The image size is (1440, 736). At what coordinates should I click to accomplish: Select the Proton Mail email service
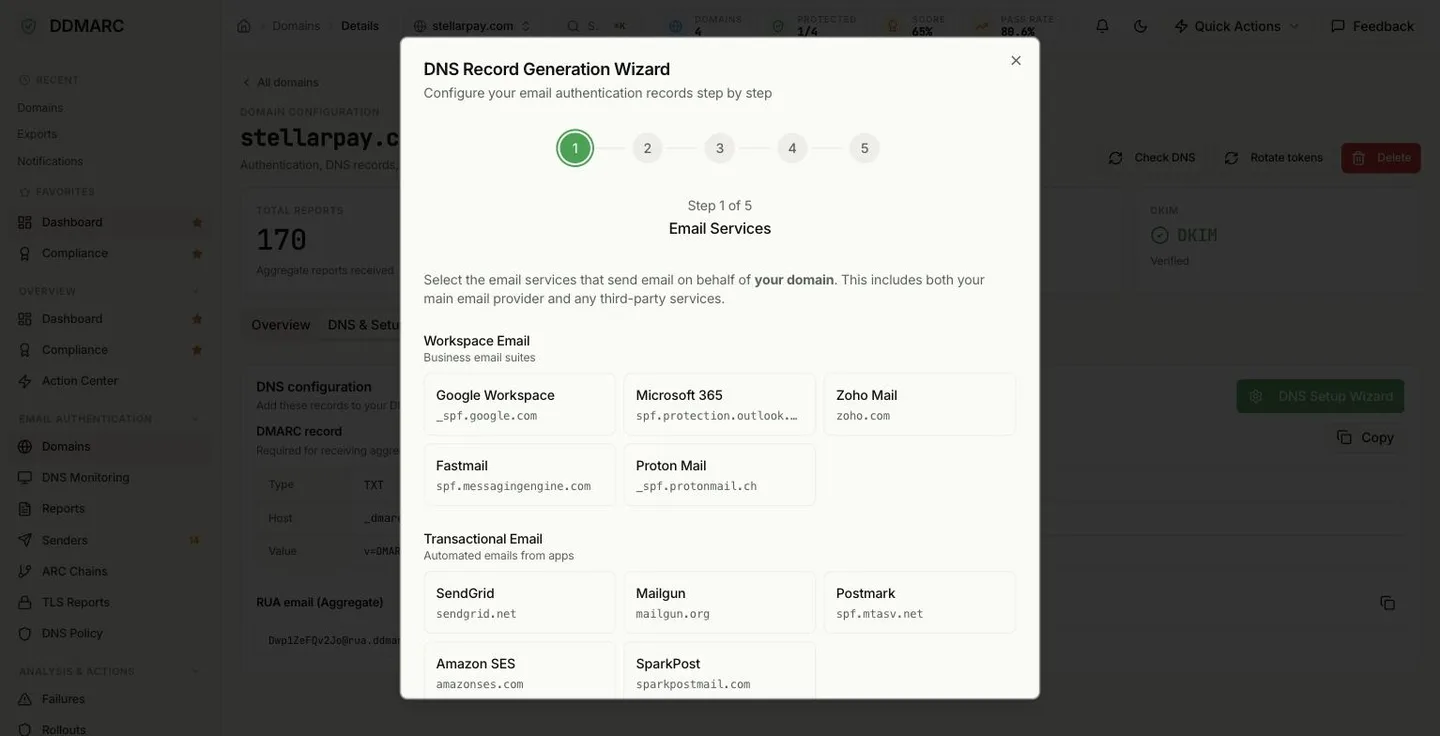tap(720, 475)
